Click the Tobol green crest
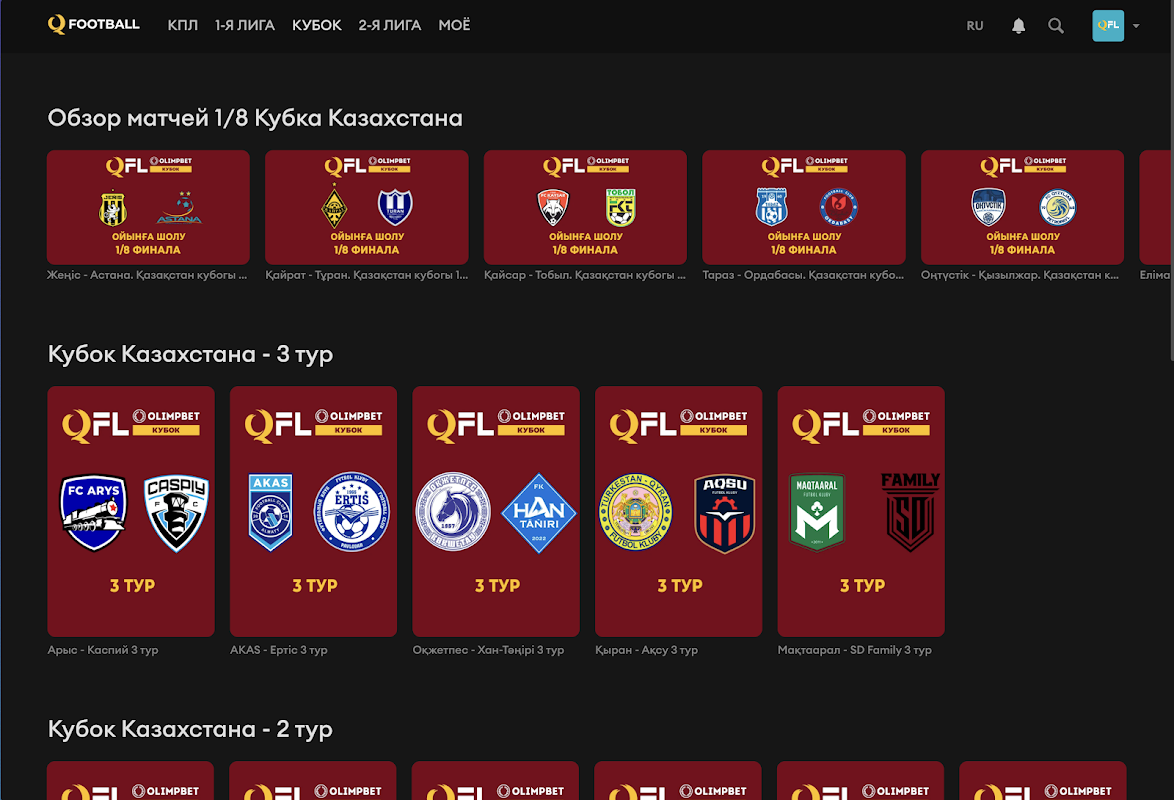 tap(620, 207)
